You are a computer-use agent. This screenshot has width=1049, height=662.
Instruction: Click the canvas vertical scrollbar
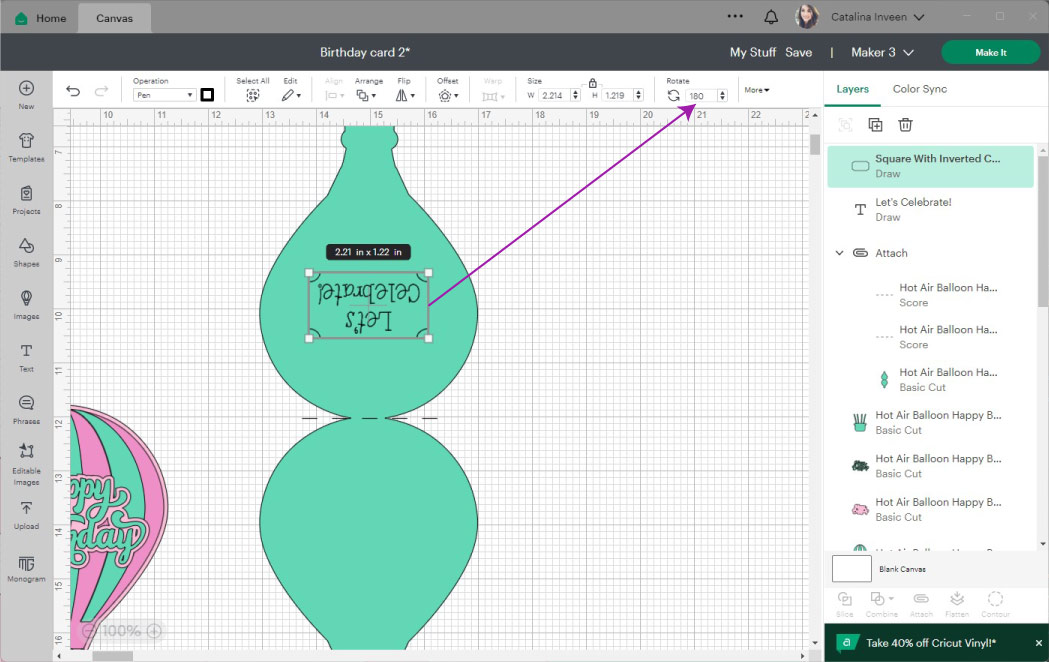coord(814,144)
